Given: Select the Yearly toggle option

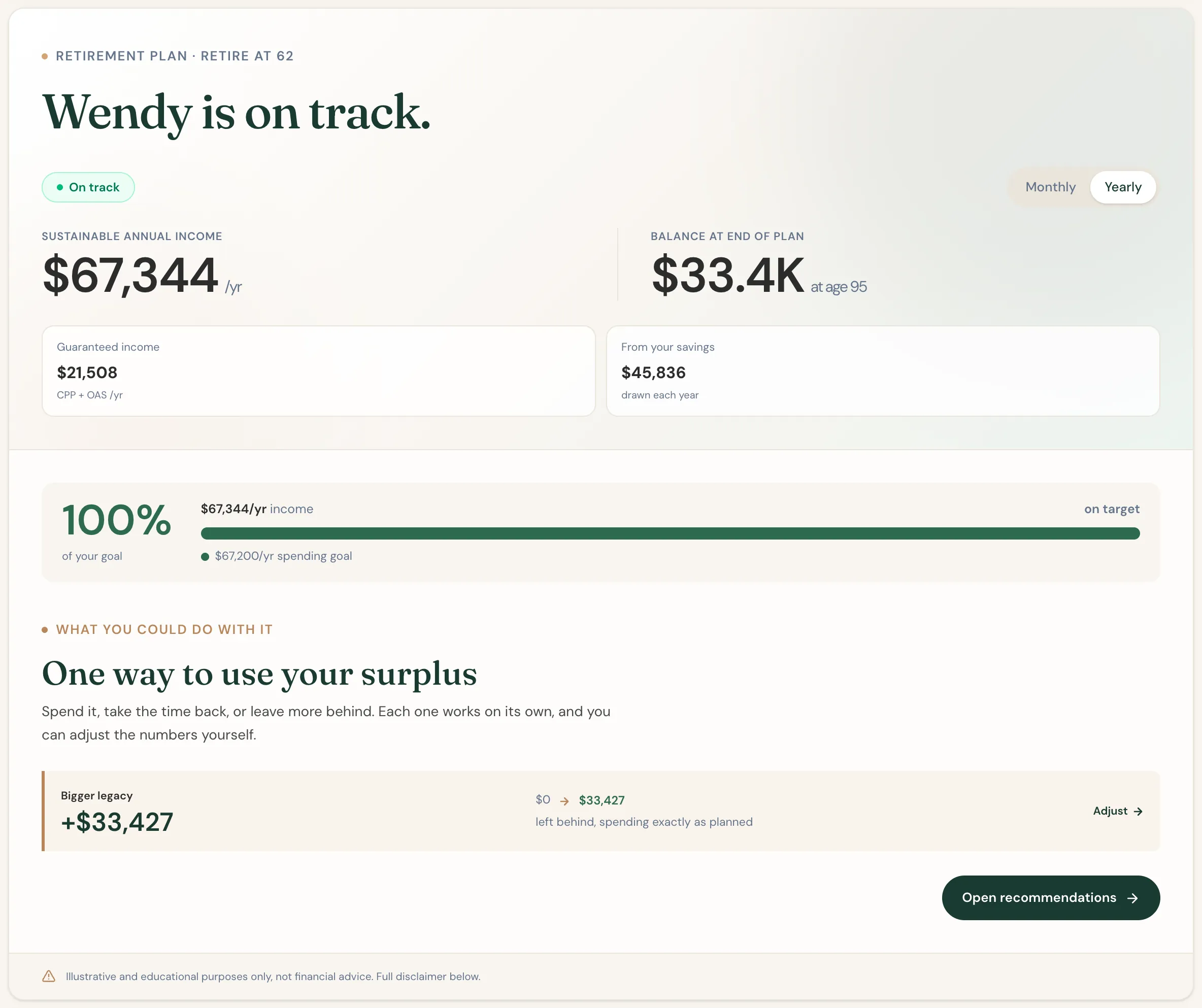Looking at the screenshot, I should (x=1122, y=187).
